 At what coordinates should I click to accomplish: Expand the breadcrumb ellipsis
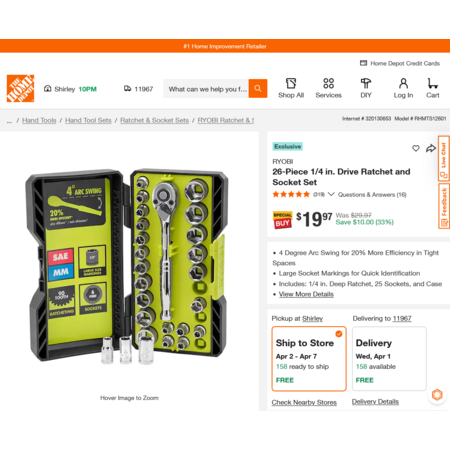(x=9, y=121)
